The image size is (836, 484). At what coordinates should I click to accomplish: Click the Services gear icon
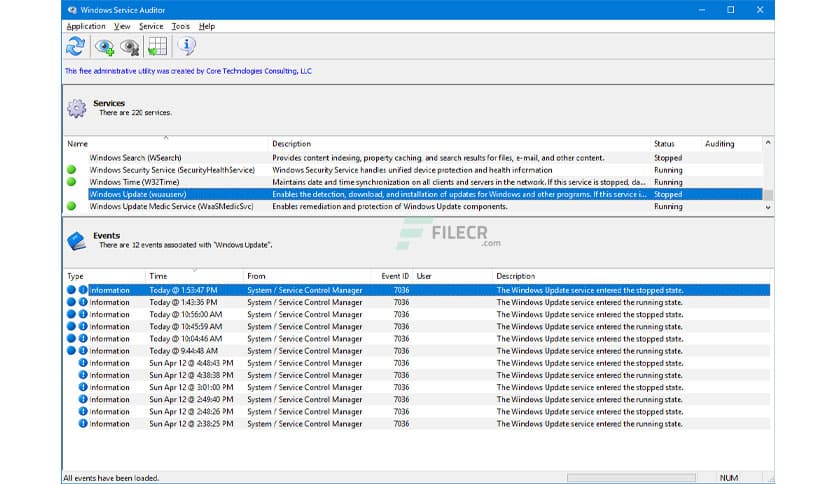[x=77, y=108]
